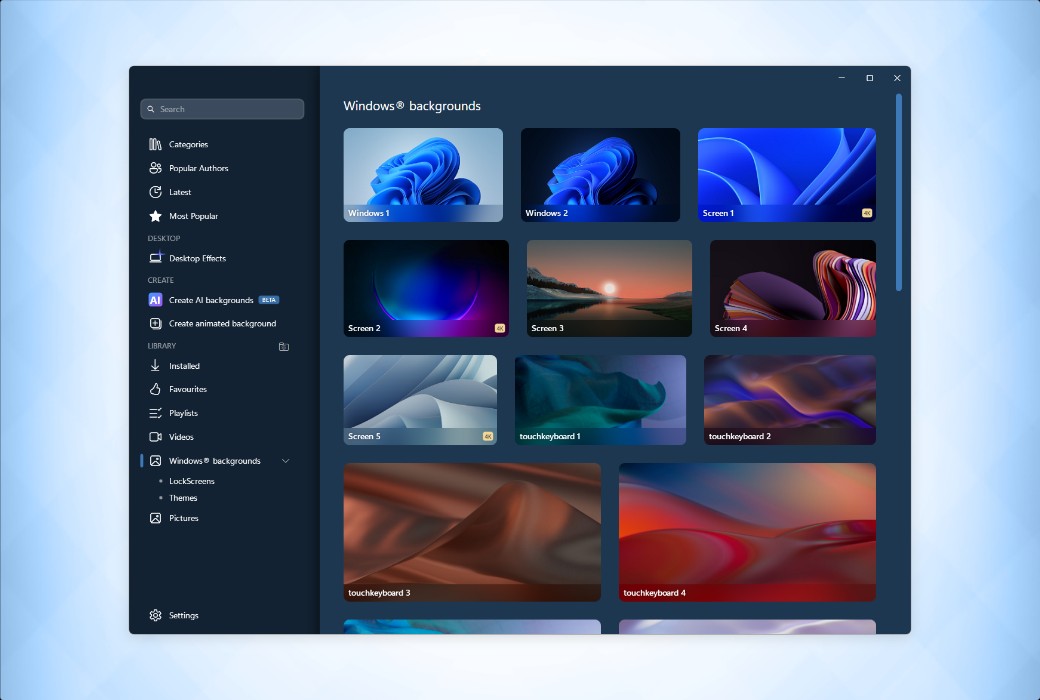Viewport: 1040px width, 700px height.
Task: Click the Create animated background plus icon
Action: coord(155,323)
